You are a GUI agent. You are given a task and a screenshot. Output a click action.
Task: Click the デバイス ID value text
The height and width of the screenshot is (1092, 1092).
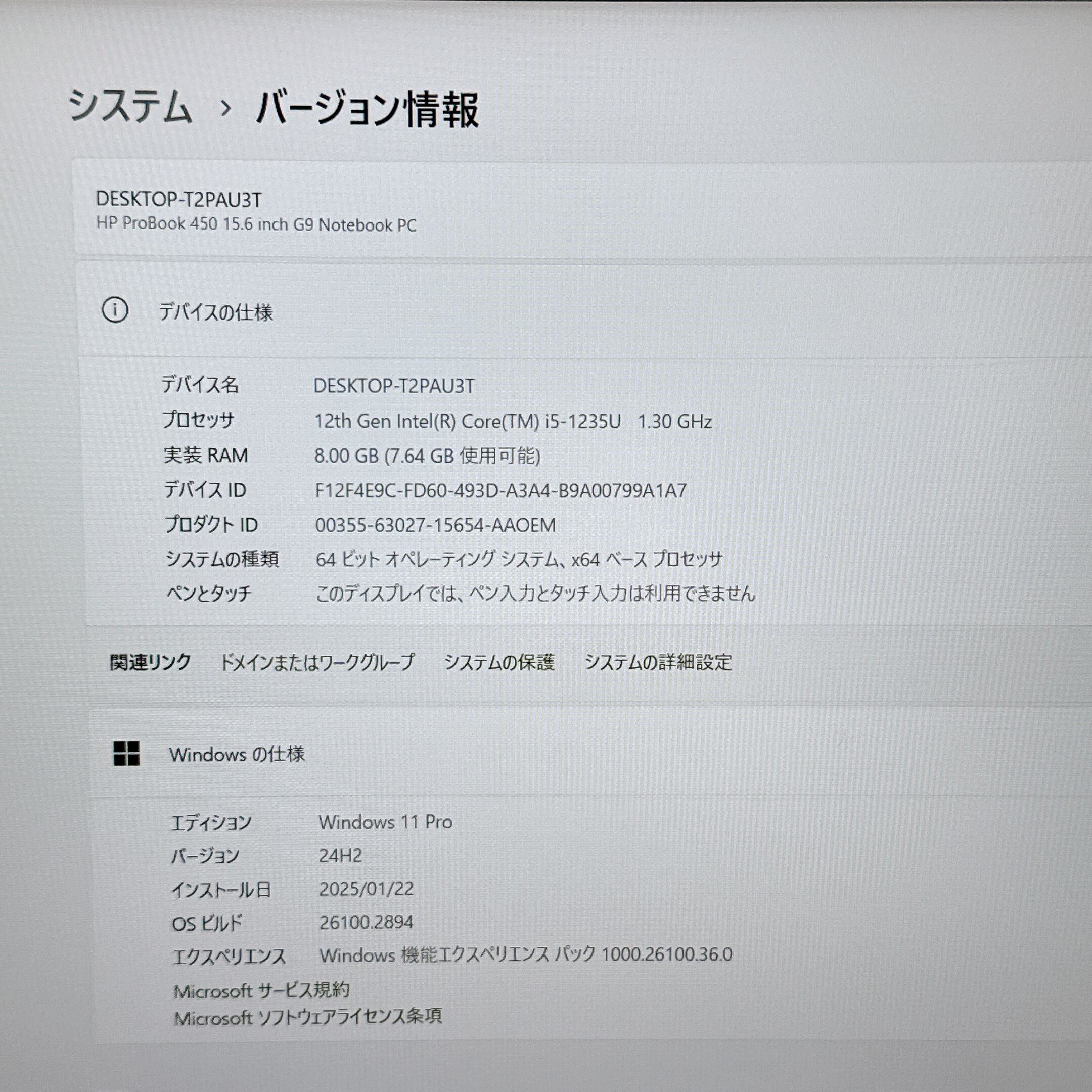500,490
